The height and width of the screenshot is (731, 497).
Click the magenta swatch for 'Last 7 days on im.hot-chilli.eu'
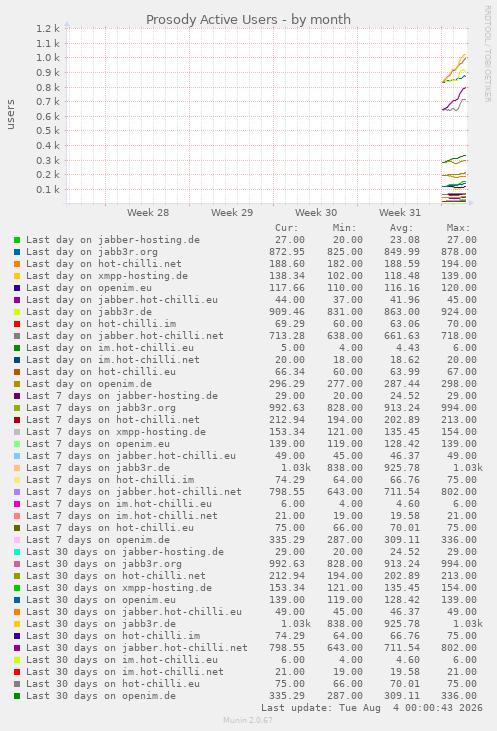coord(17,504)
